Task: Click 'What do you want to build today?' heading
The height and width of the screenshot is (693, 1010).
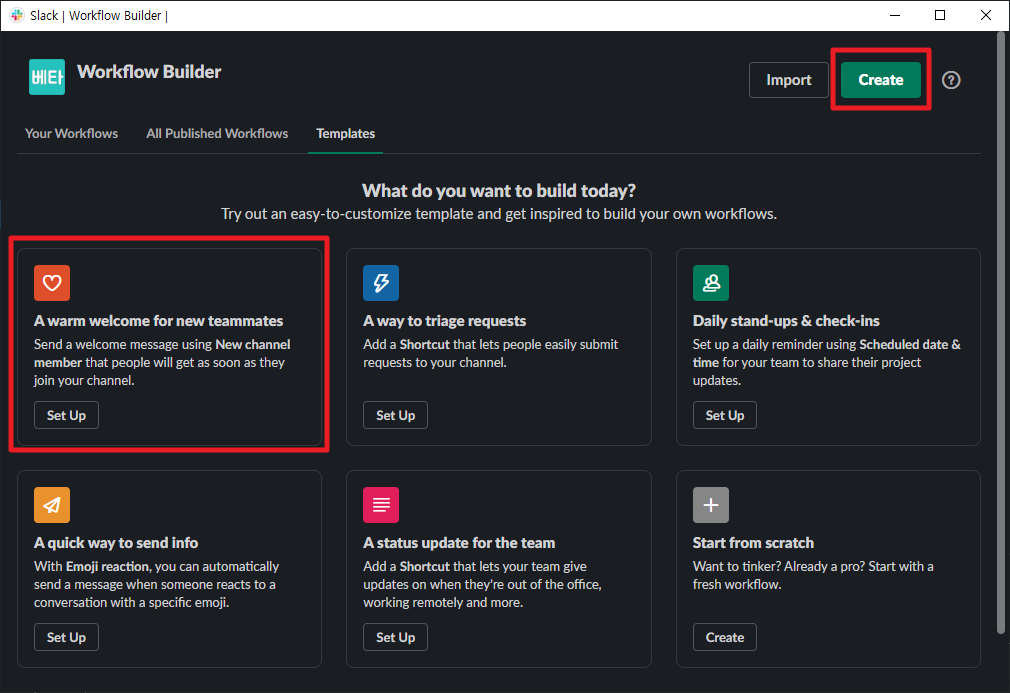Action: pos(499,191)
